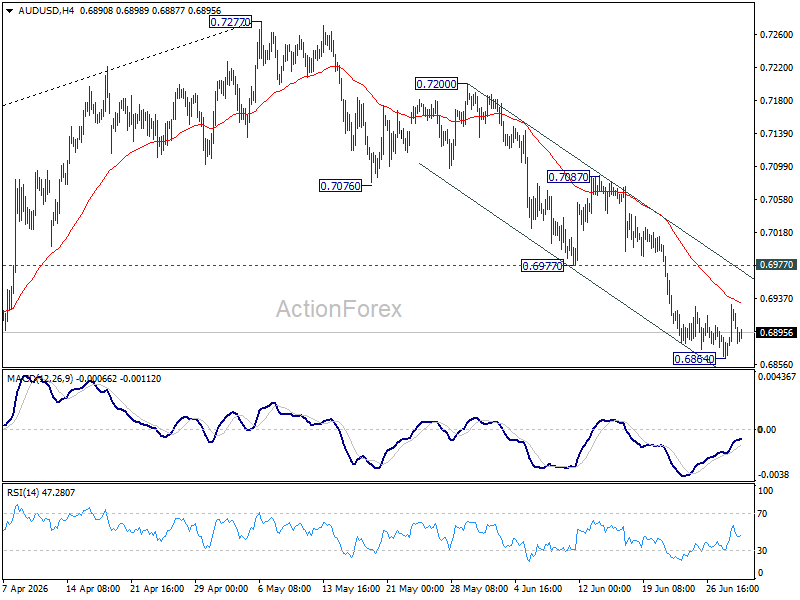Click the 0.70180 price axis value
Viewport: 800px width, 600px height.
(777, 232)
